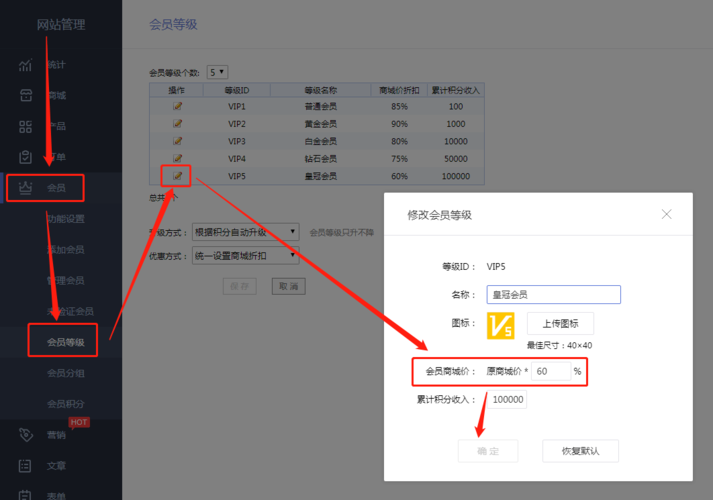Open the 产品 grid icon in sidebar

pyautogui.click(x=25, y=126)
